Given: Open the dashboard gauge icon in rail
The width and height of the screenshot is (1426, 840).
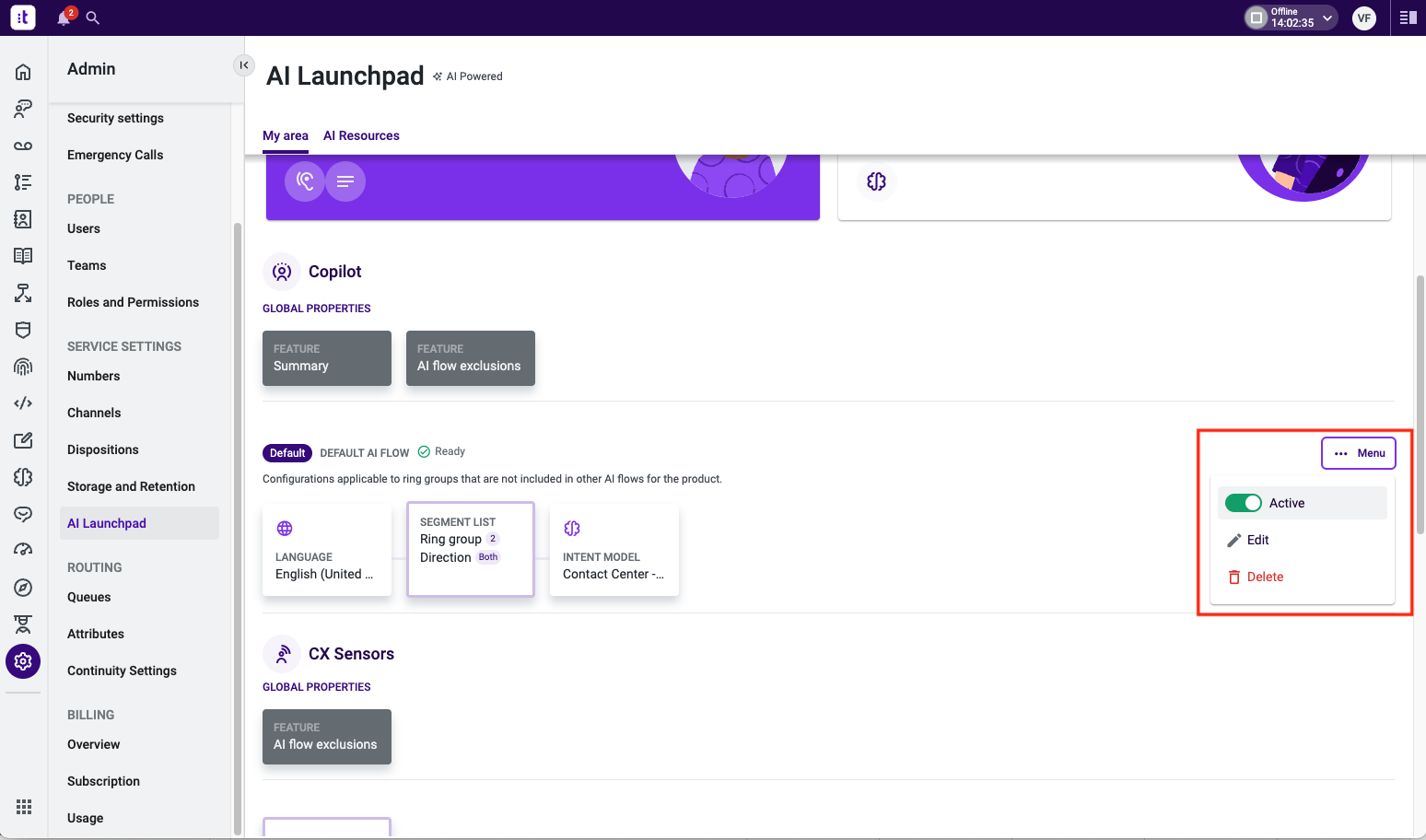Looking at the screenshot, I should [x=23, y=551].
